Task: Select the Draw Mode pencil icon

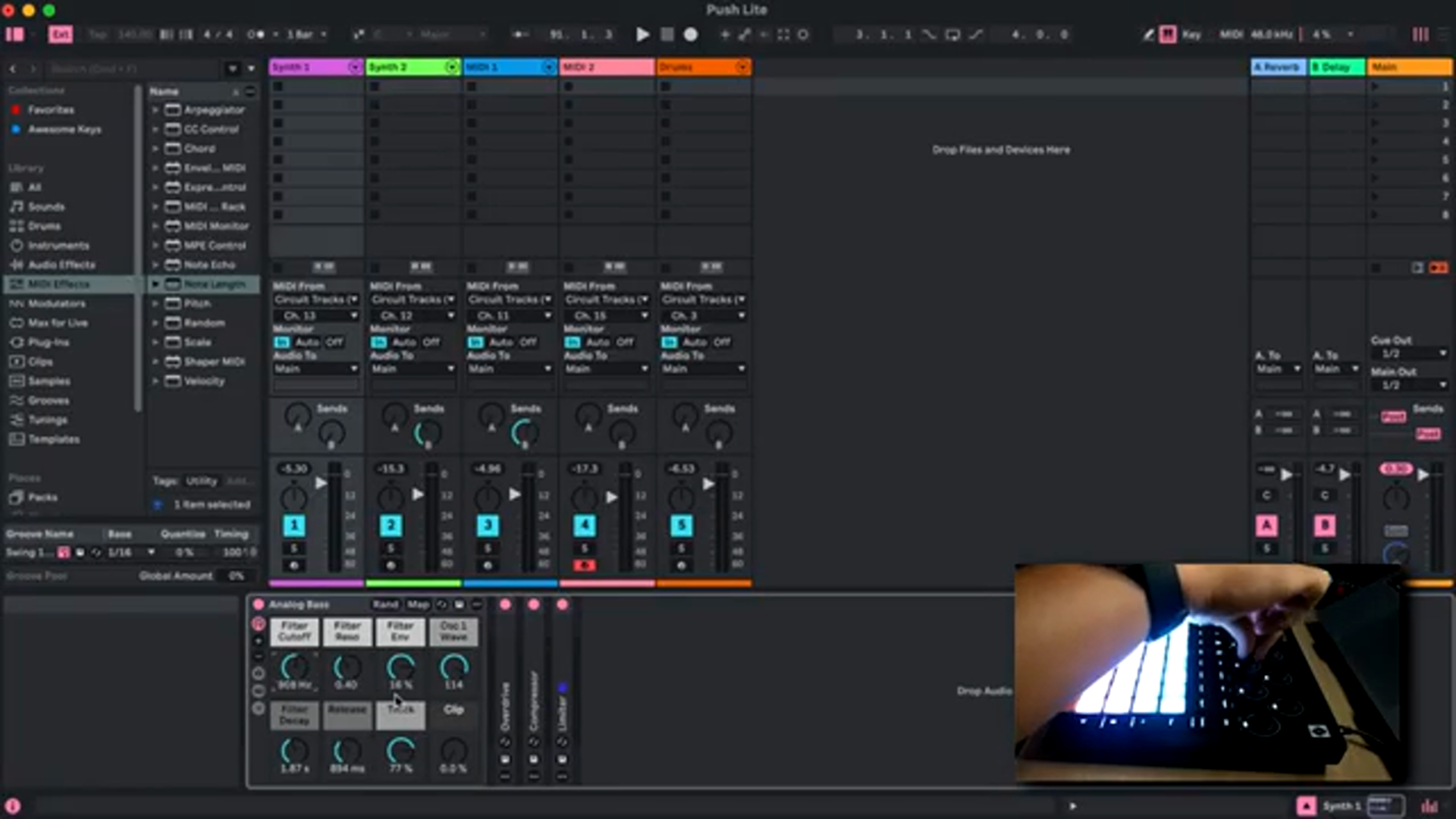Action: click(x=1150, y=35)
